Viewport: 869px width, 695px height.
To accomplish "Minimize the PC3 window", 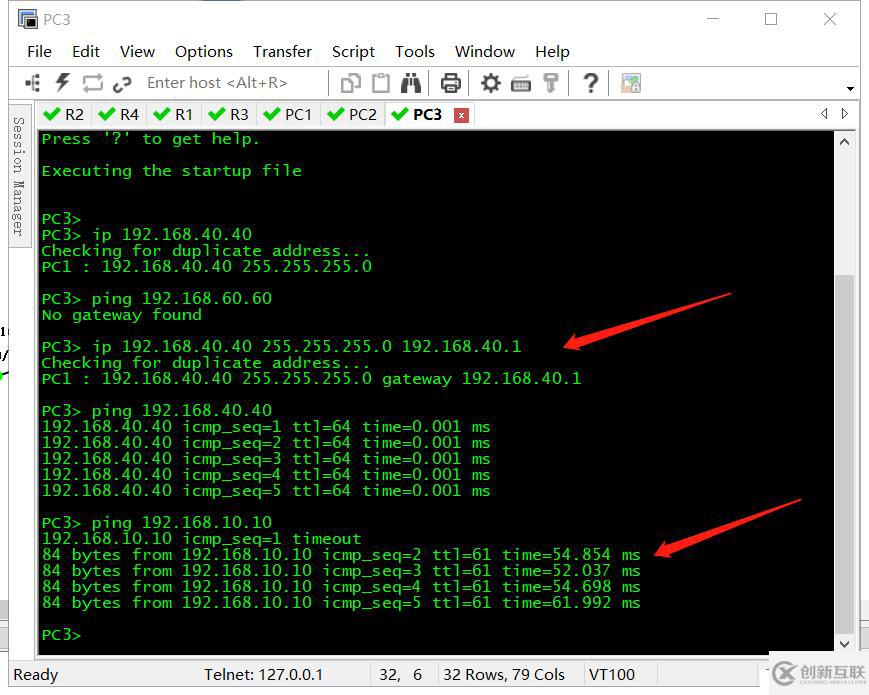I will (x=713, y=19).
